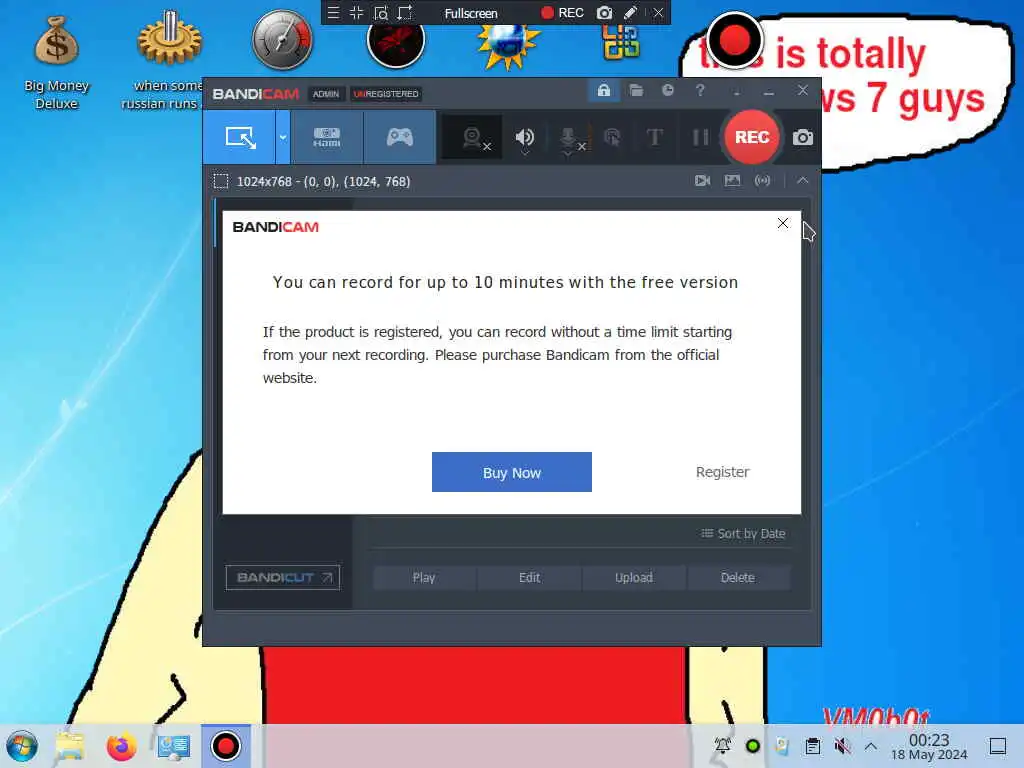Screen dimensions: 1024x768
Task: Click the Upload button
Action: (x=633, y=577)
